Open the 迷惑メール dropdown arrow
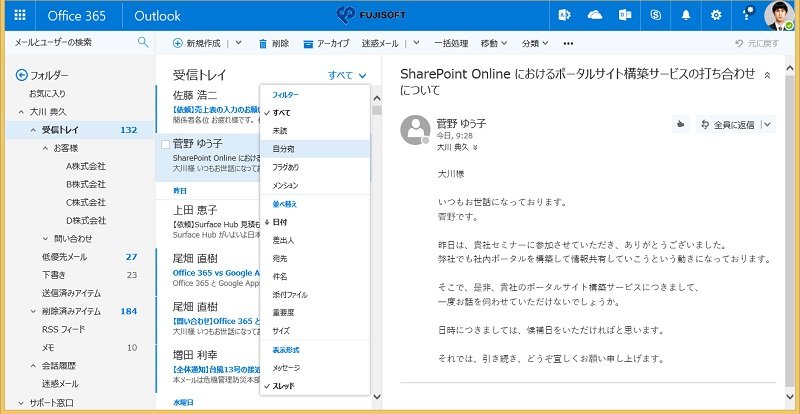Screen dimensions: 800x414 pyautogui.click(x=416, y=43)
